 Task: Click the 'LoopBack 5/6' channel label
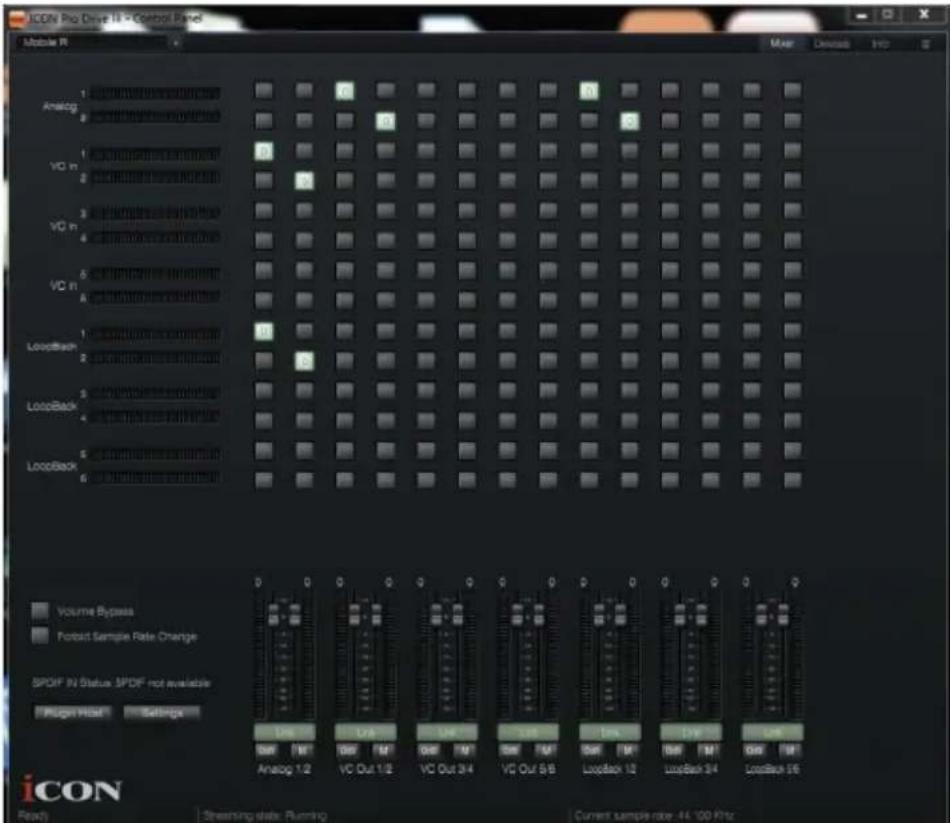(772, 768)
